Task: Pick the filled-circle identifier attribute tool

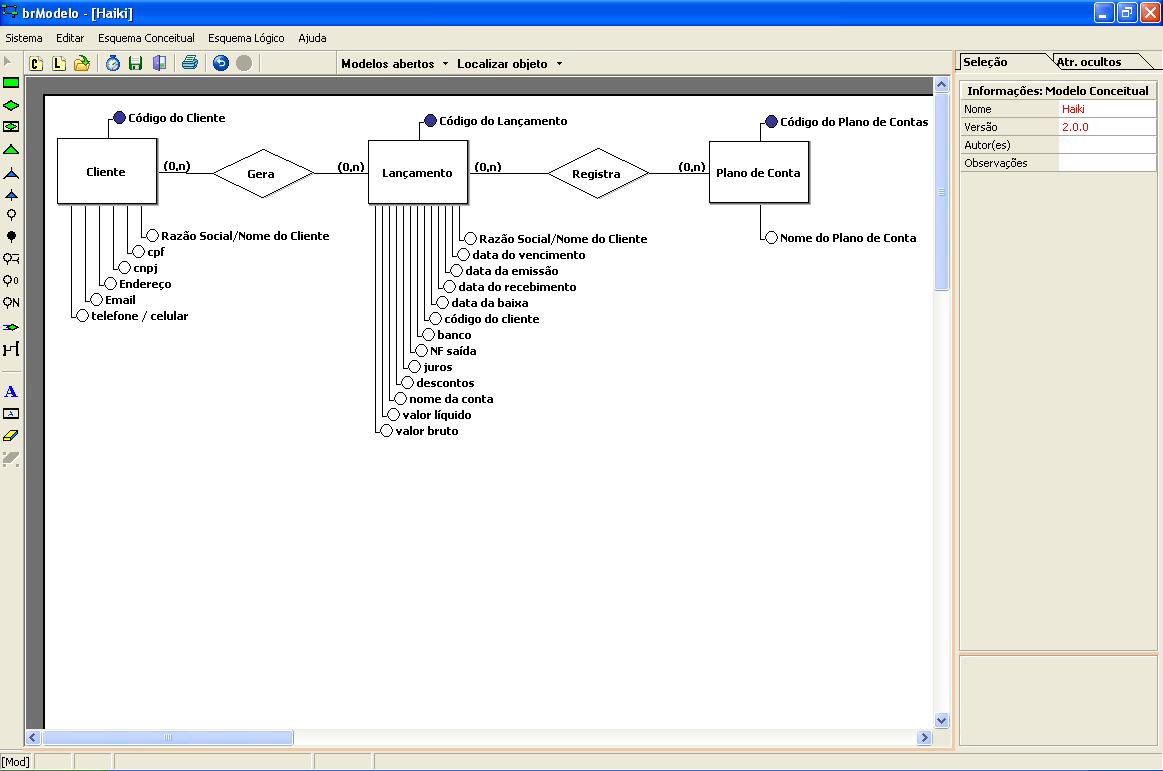Action: click(x=11, y=237)
